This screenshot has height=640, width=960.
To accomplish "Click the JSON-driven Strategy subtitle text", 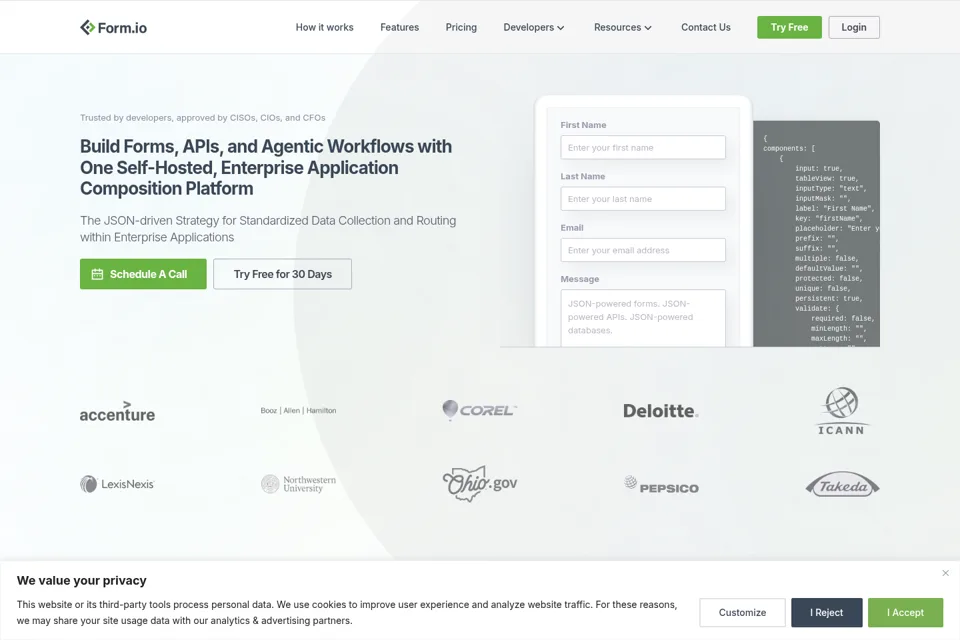I will coord(268,228).
